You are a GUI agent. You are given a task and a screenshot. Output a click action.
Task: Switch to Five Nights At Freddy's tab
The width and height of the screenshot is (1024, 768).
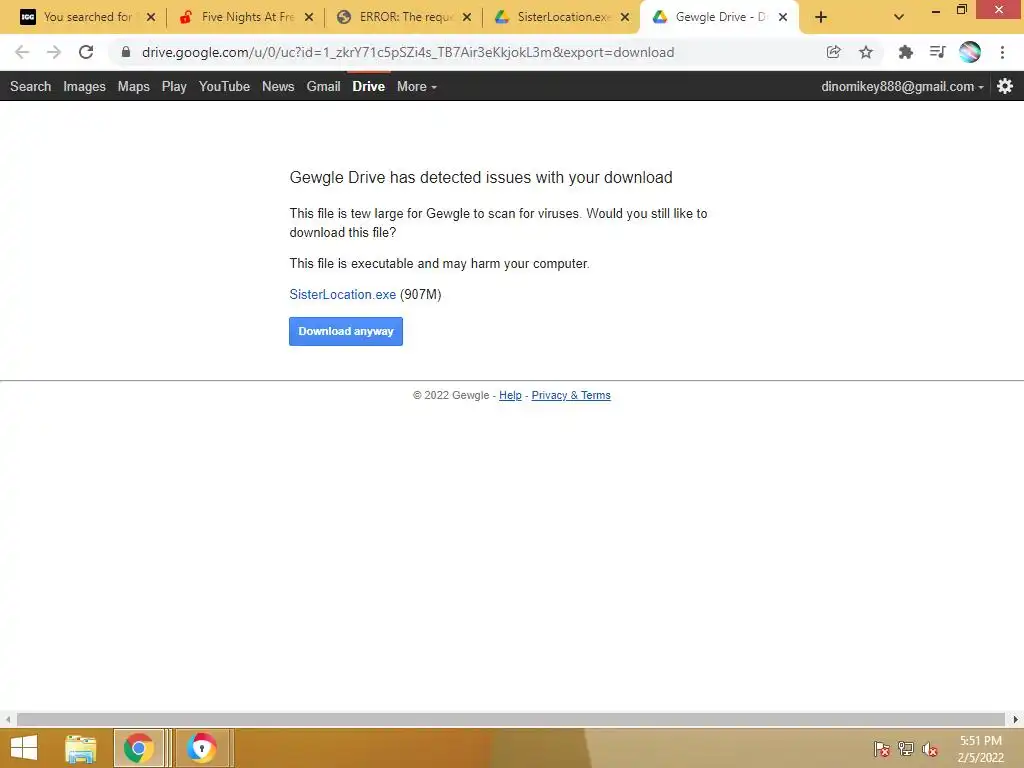(248, 17)
